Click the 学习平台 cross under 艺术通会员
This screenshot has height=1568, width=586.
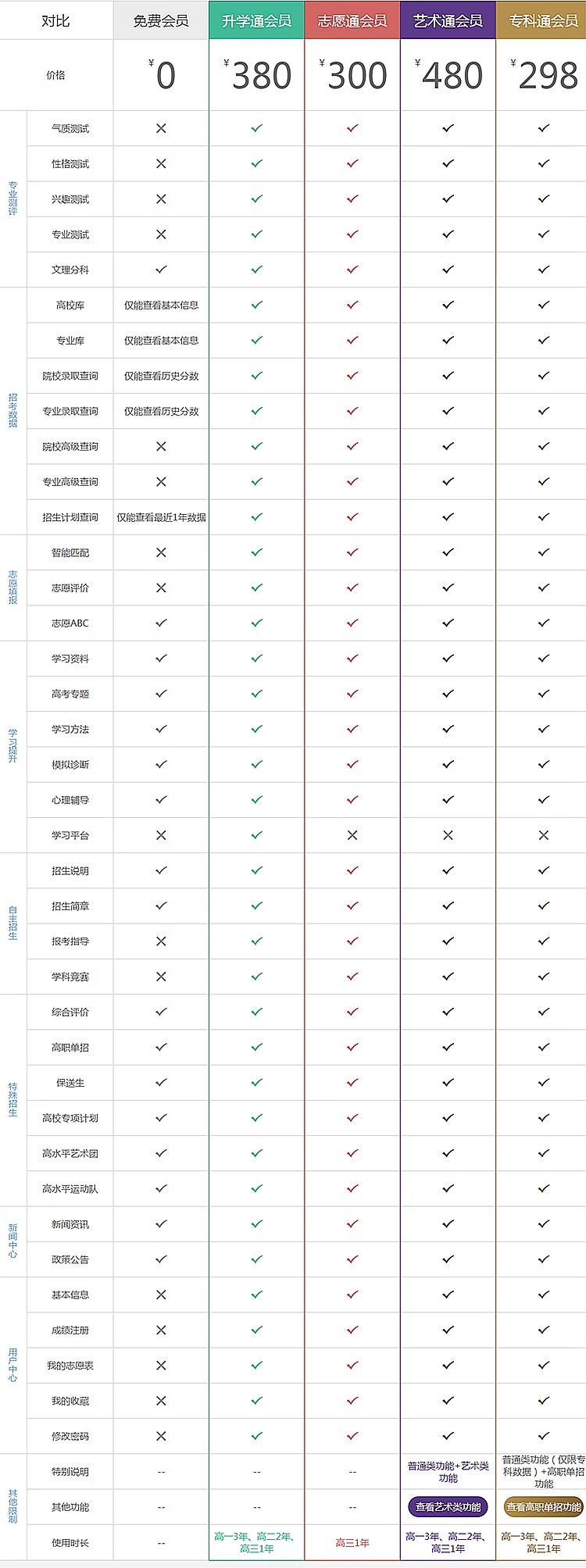click(448, 835)
